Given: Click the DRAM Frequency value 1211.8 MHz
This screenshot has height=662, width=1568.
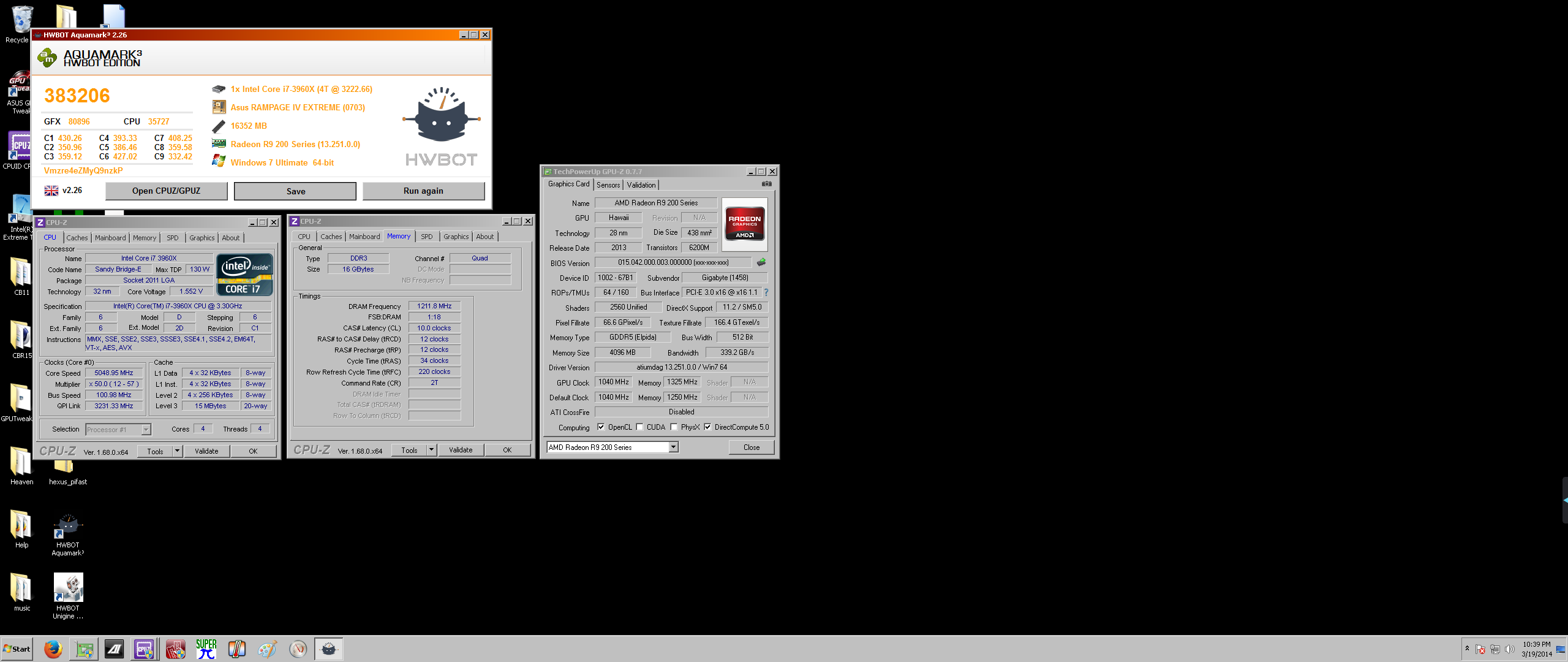Looking at the screenshot, I should (x=434, y=306).
